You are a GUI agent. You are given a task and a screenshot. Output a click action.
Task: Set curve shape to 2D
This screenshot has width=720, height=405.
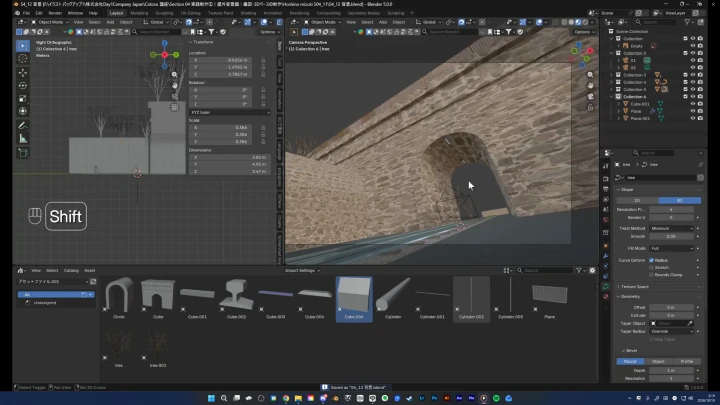pos(637,201)
